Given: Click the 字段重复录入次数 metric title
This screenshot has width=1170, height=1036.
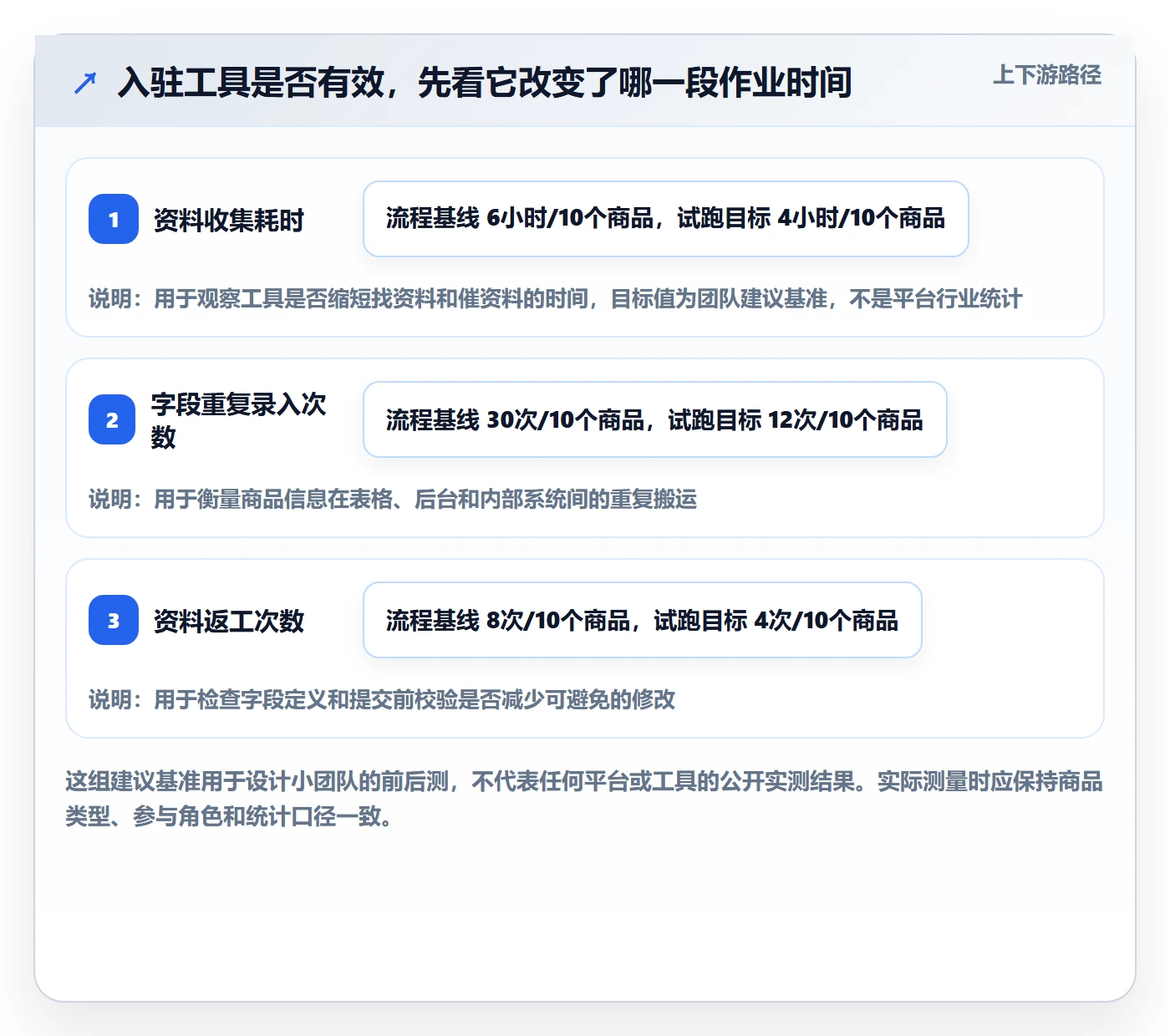Looking at the screenshot, I should (x=238, y=420).
